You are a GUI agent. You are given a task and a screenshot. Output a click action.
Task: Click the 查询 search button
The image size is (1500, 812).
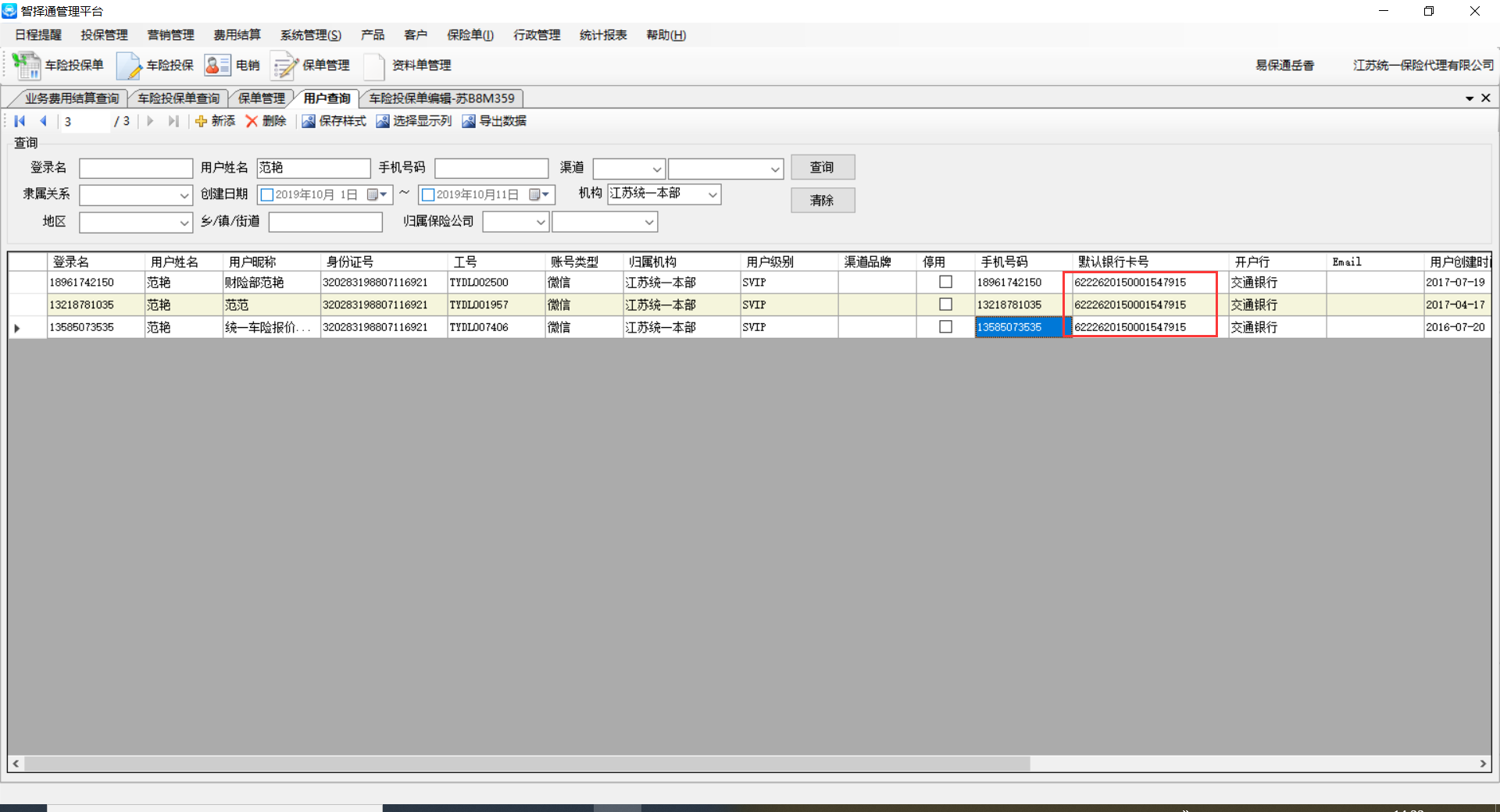coord(823,167)
